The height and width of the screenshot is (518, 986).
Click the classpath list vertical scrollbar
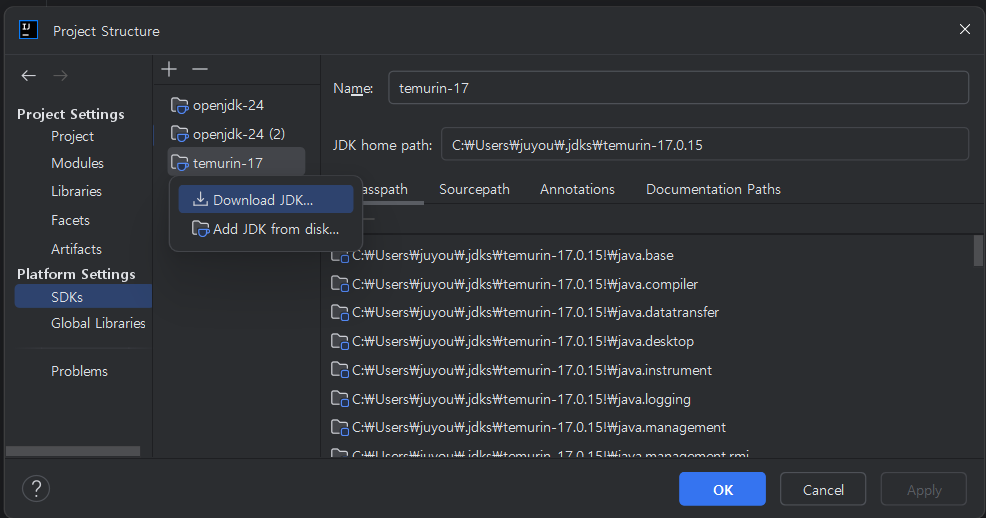(978, 250)
